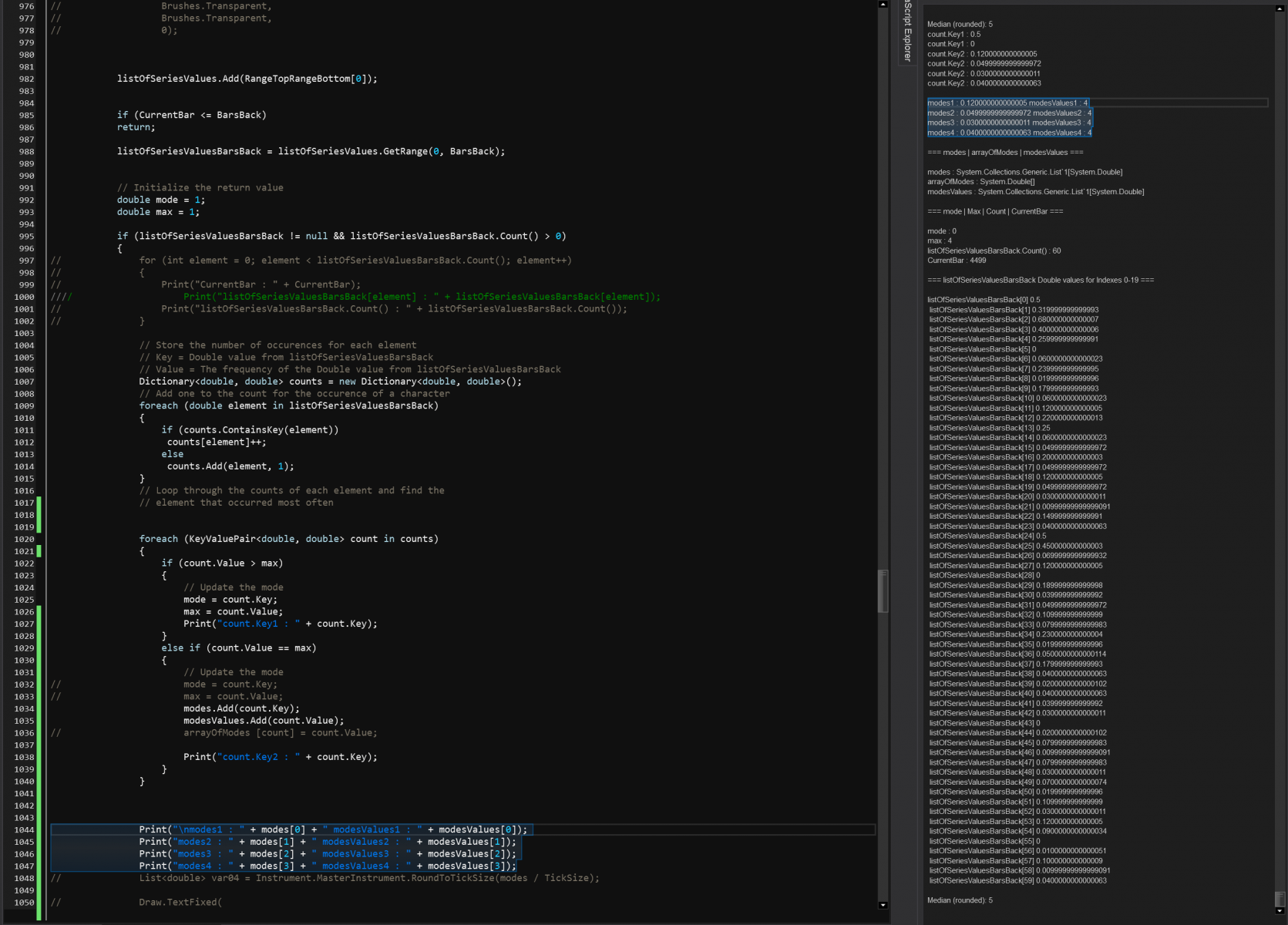Click the code editor vertical scrollbar thumb
The width and height of the screenshot is (1288, 925).
pyautogui.click(x=883, y=591)
